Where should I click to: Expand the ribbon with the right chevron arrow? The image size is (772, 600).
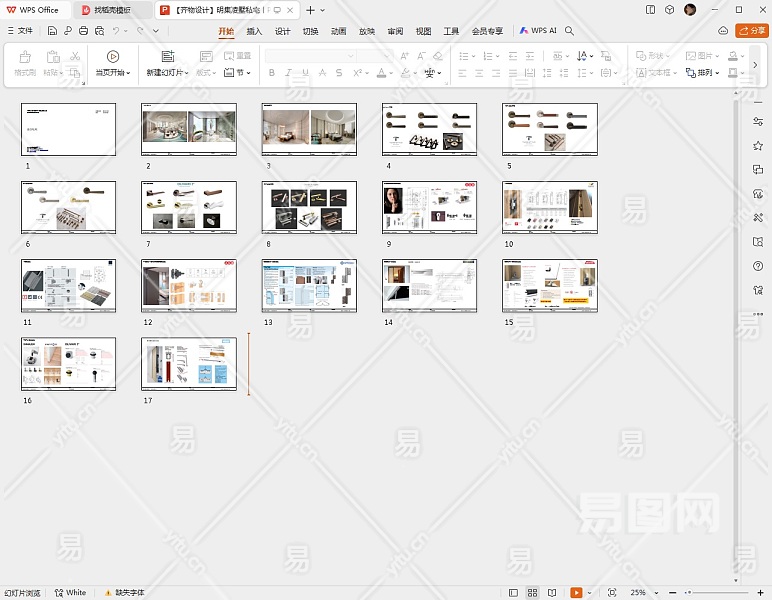point(755,65)
